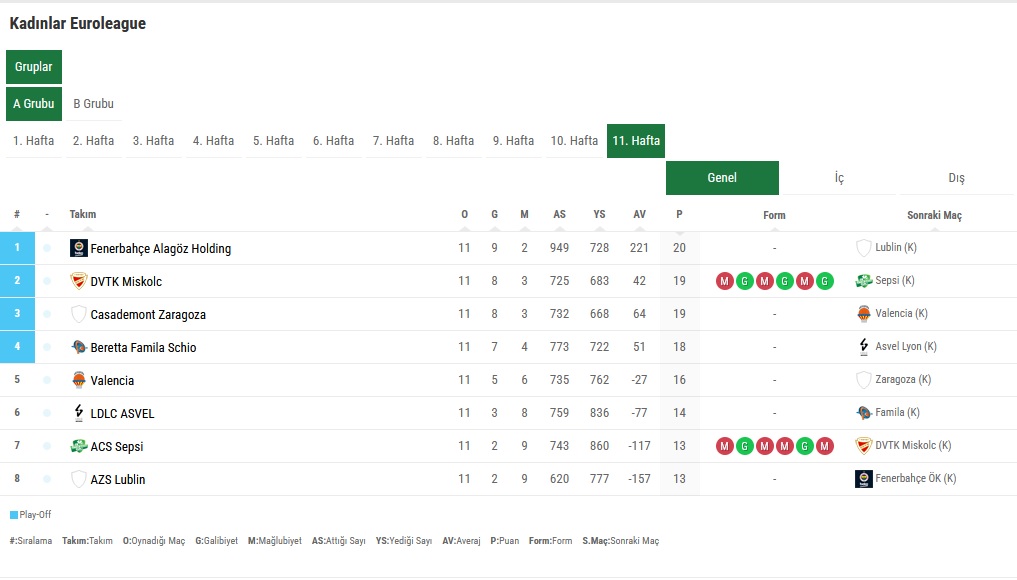
Task: Switch to B Grubu tab
Action: [x=93, y=104]
